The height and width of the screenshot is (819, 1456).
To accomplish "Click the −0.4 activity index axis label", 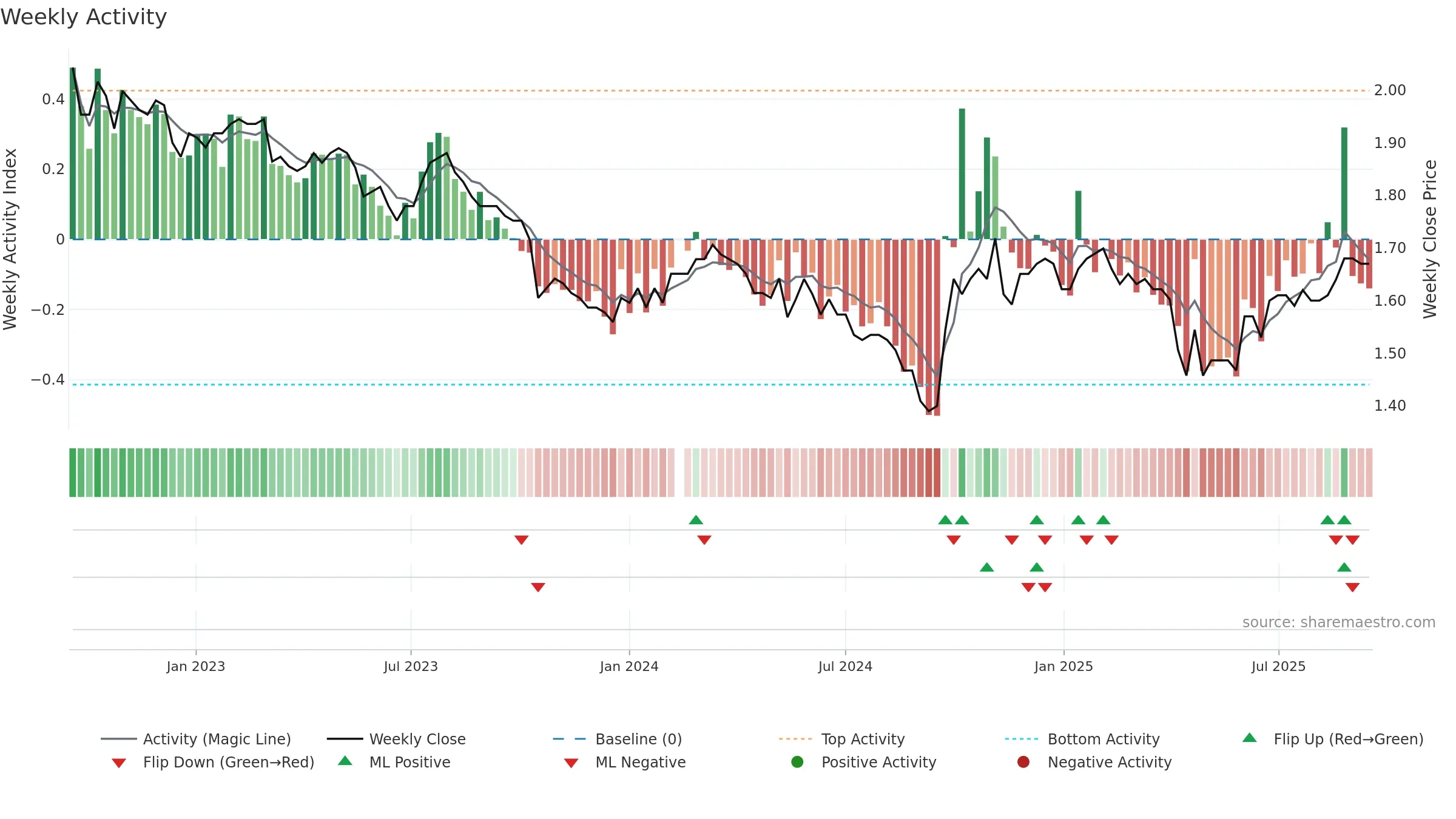I will [x=47, y=379].
